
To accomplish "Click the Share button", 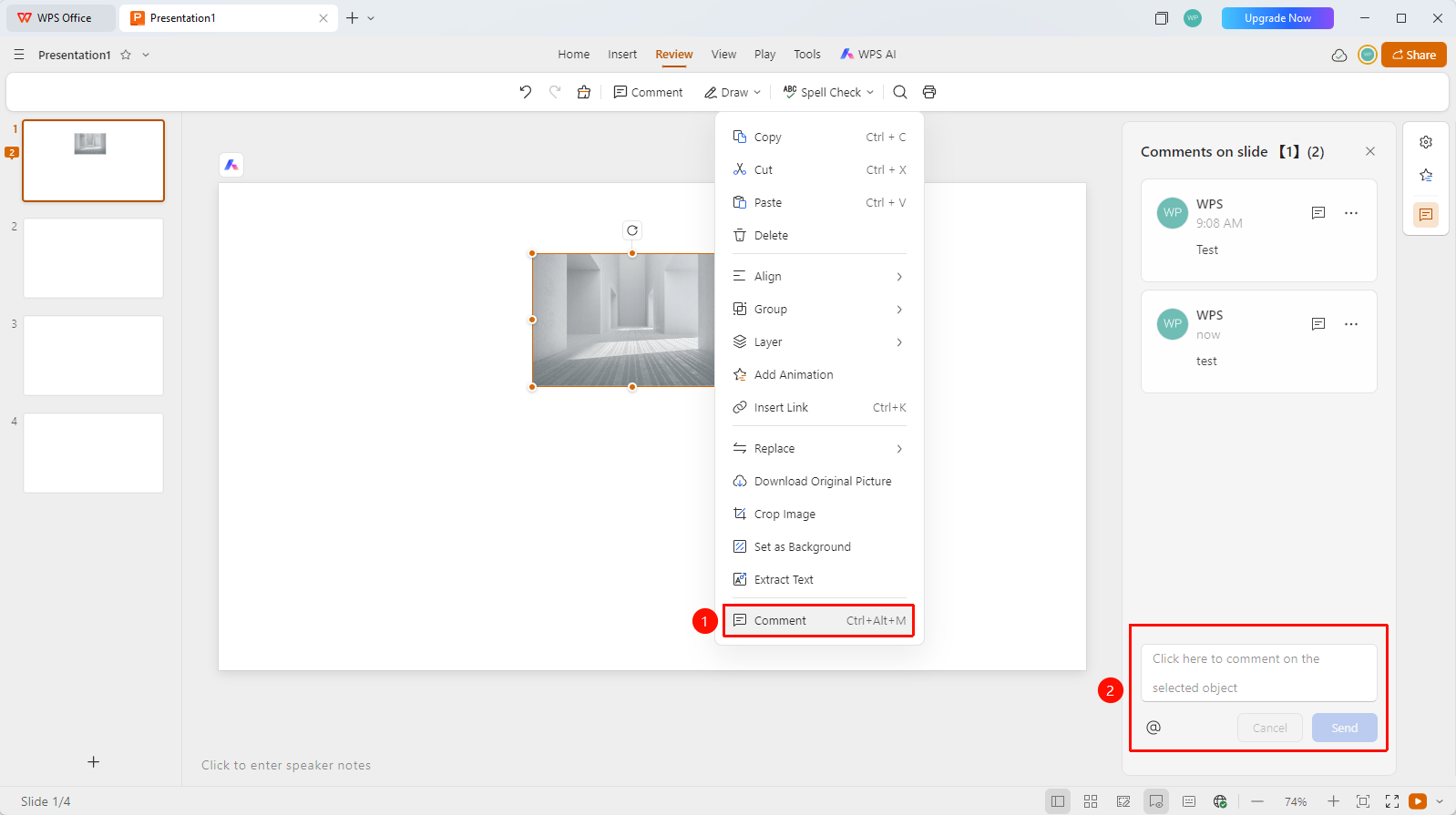I will pyautogui.click(x=1413, y=55).
